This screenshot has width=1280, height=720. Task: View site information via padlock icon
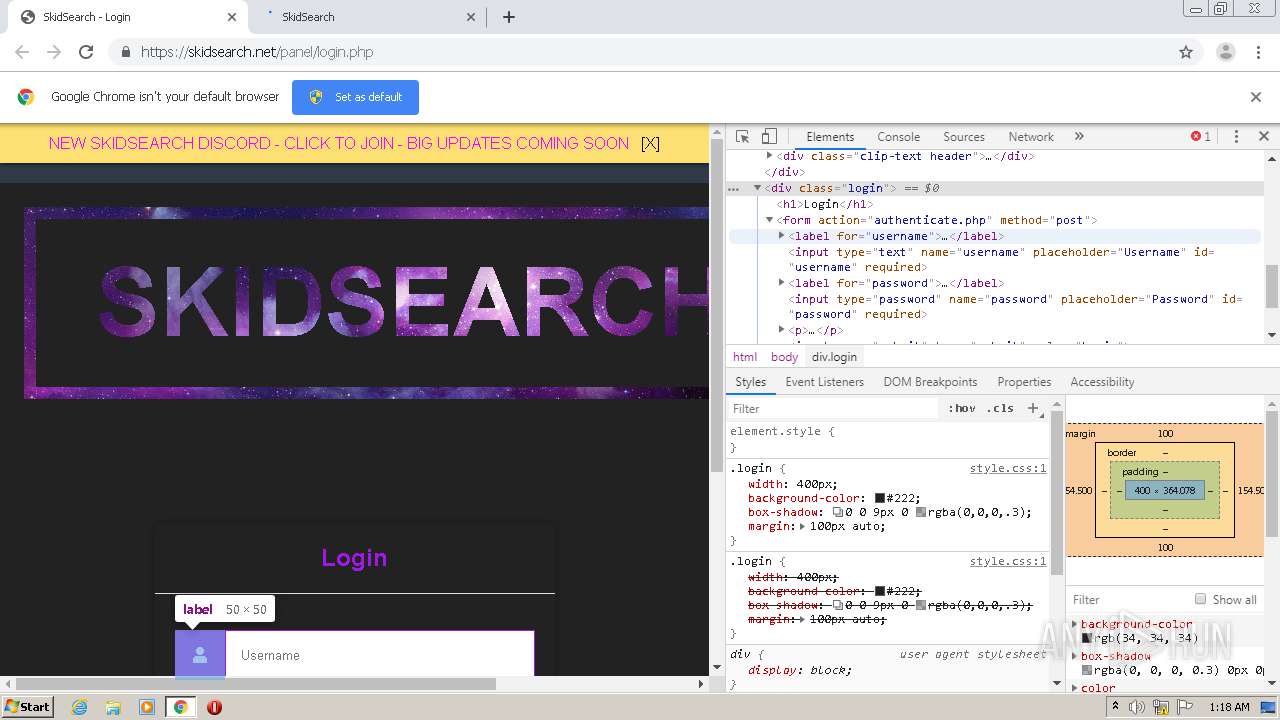click(125, 52)
